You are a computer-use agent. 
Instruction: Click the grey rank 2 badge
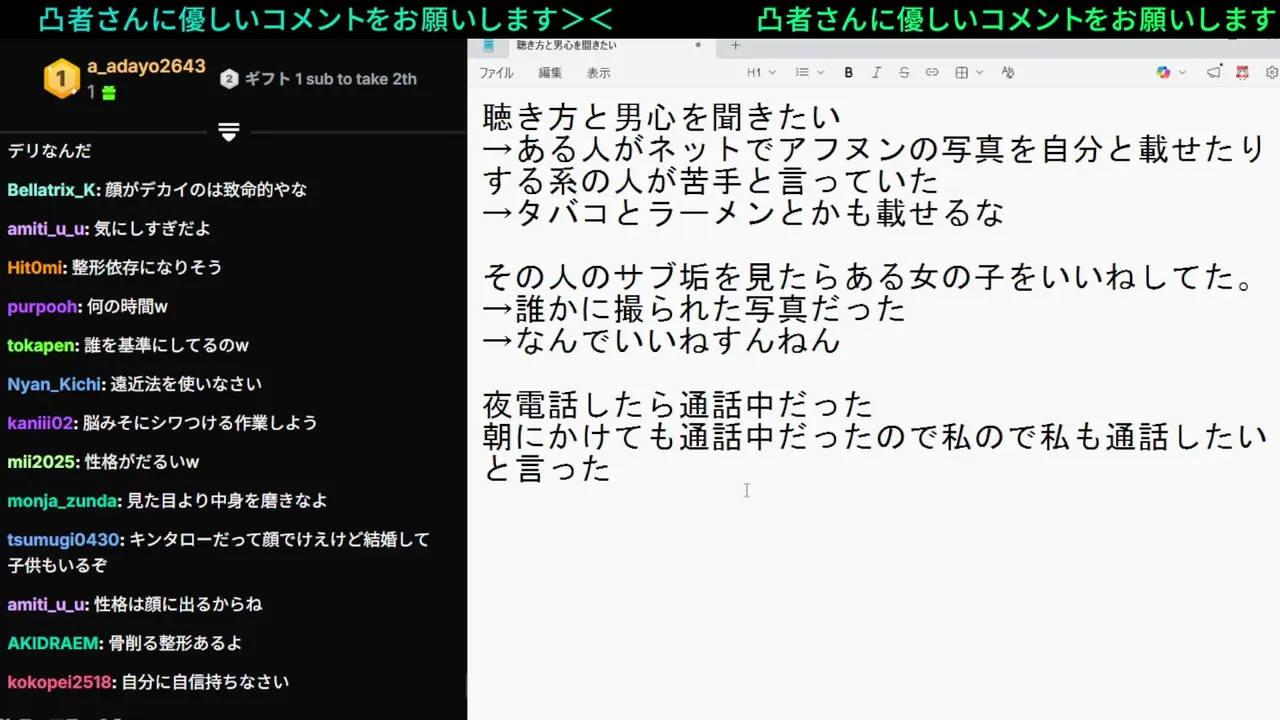coord(229,79)
